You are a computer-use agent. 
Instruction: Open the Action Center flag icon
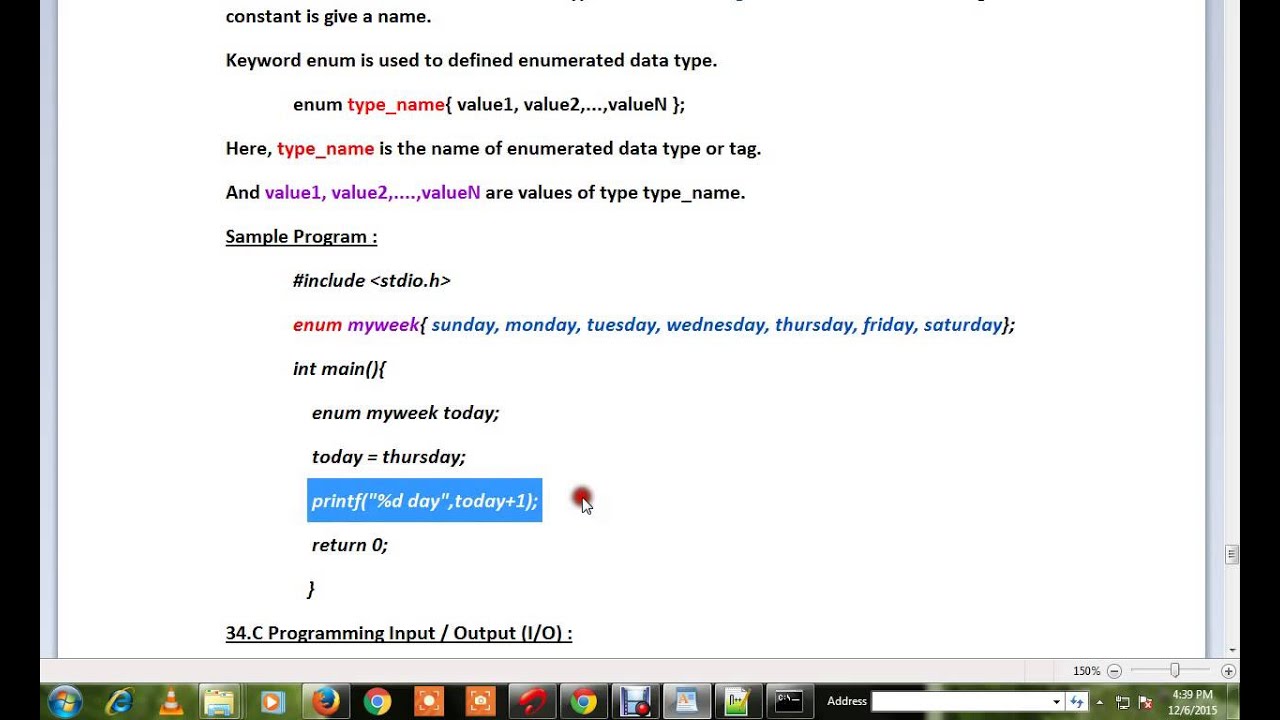(1146, 702)
